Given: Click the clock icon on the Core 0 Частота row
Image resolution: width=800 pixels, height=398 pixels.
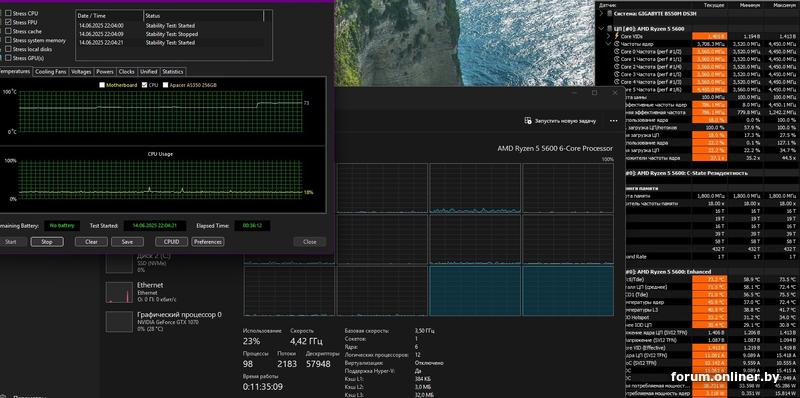Looking at the screenshot, I should point(617,52).
